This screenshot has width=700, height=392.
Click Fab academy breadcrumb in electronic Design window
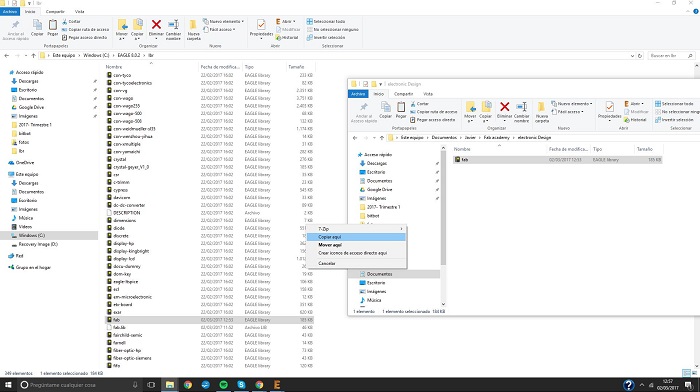click(496, 138)
